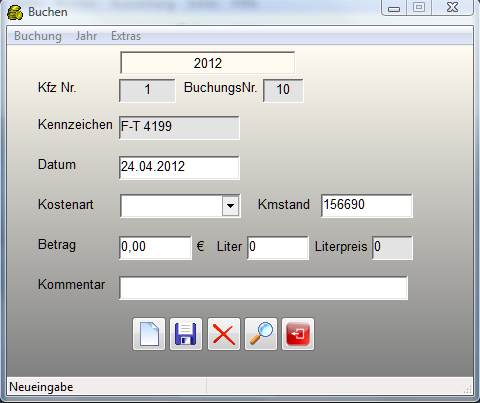Click the Liter input field
Viewport: 480px width, 403px height.
tap(278, 248)
